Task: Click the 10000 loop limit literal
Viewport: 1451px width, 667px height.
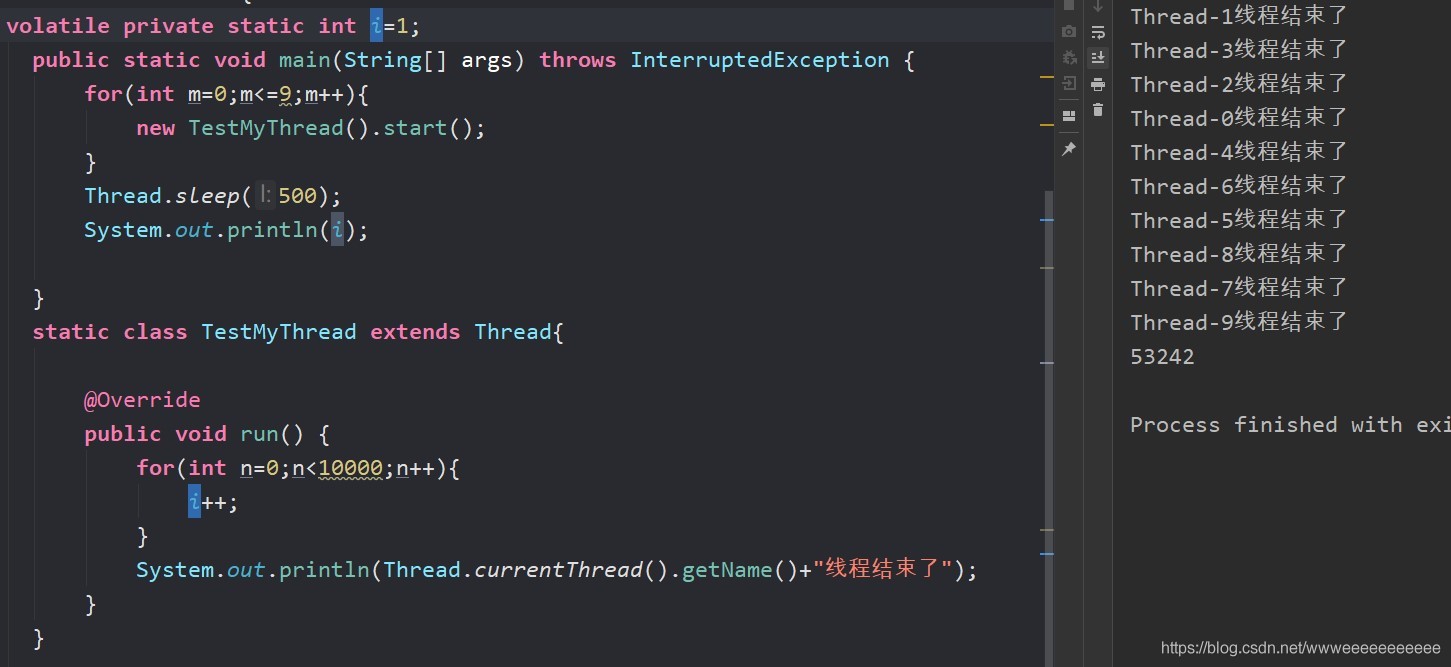Action: pos(351,468)
